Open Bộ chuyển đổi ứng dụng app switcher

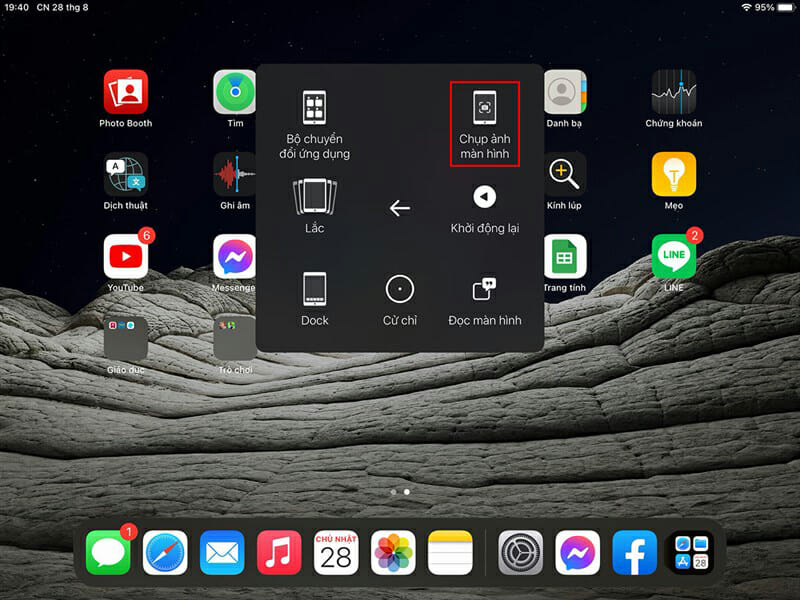click(x=315, y=123)
